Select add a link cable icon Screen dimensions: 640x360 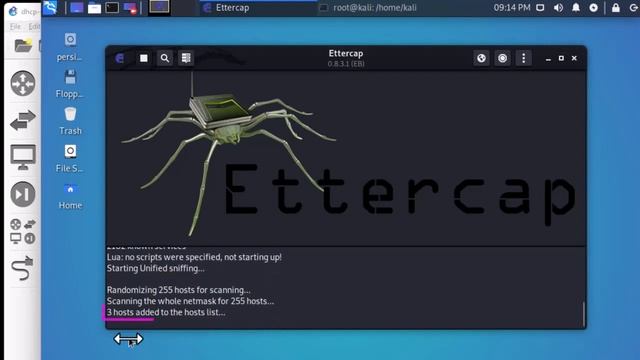pos(22,268)
